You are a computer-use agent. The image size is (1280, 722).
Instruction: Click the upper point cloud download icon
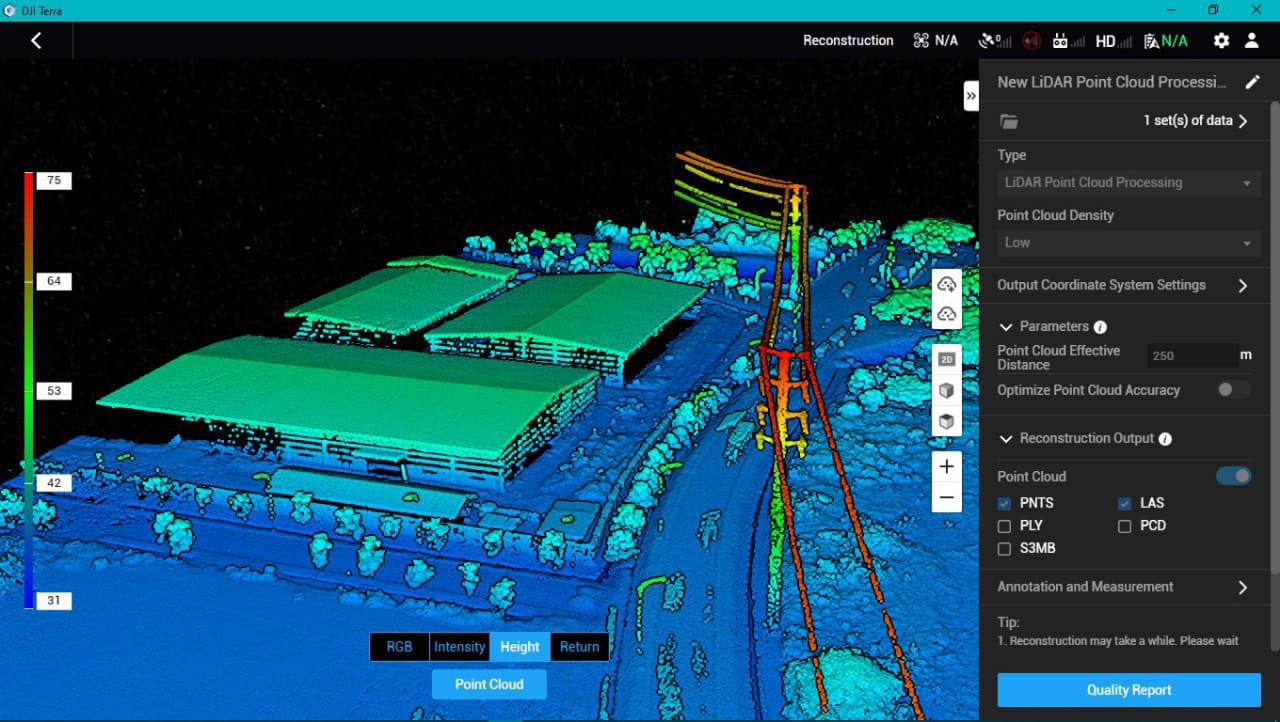click(x=946, y=285)
